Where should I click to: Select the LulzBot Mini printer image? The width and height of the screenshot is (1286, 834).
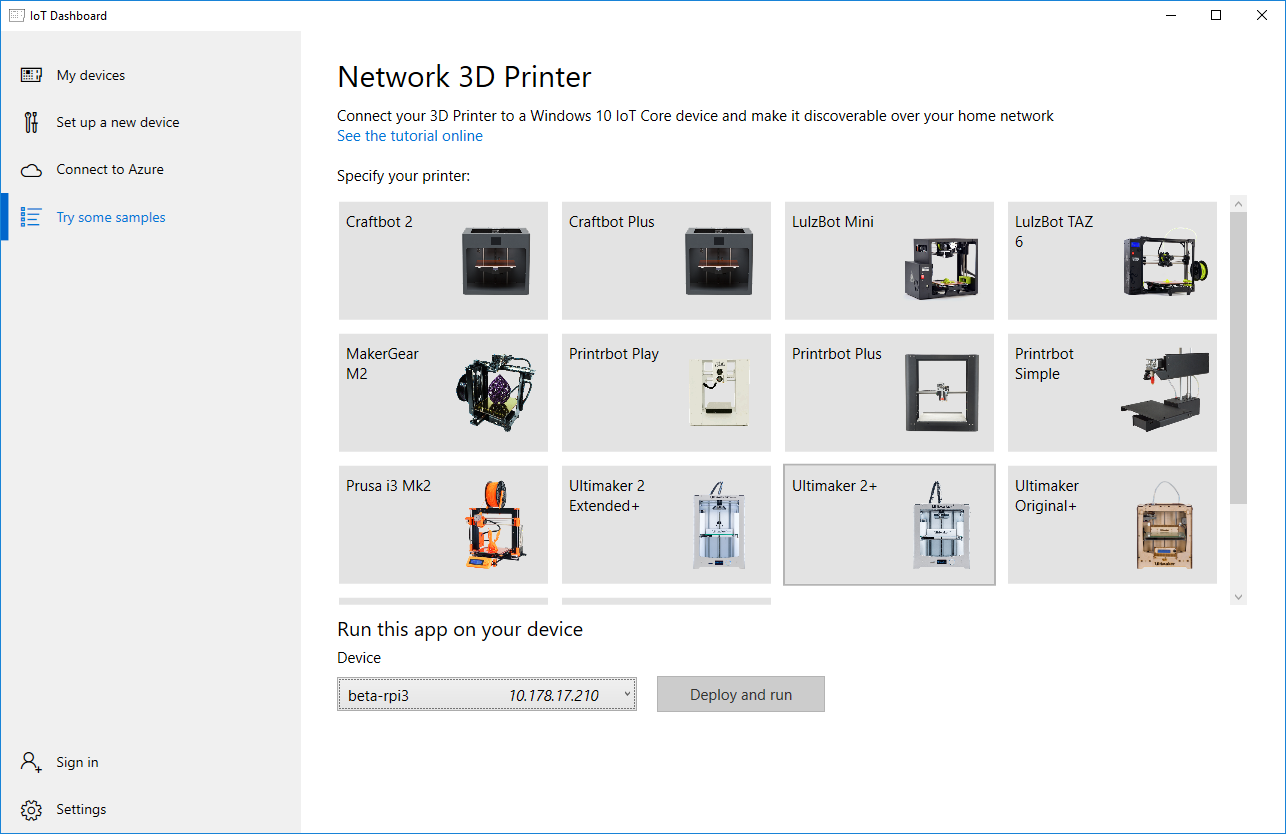(942, 269)
